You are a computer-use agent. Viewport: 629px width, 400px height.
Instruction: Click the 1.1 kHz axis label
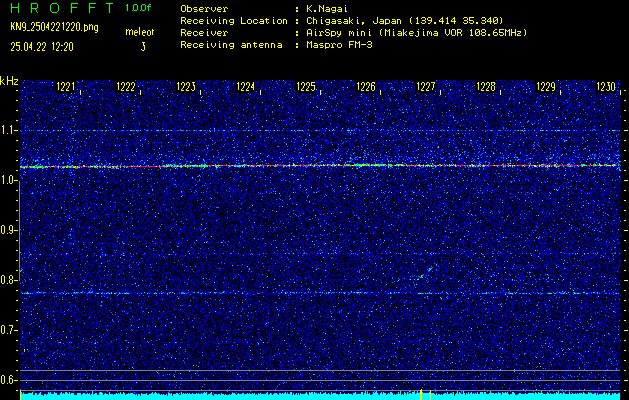(9, 131)
